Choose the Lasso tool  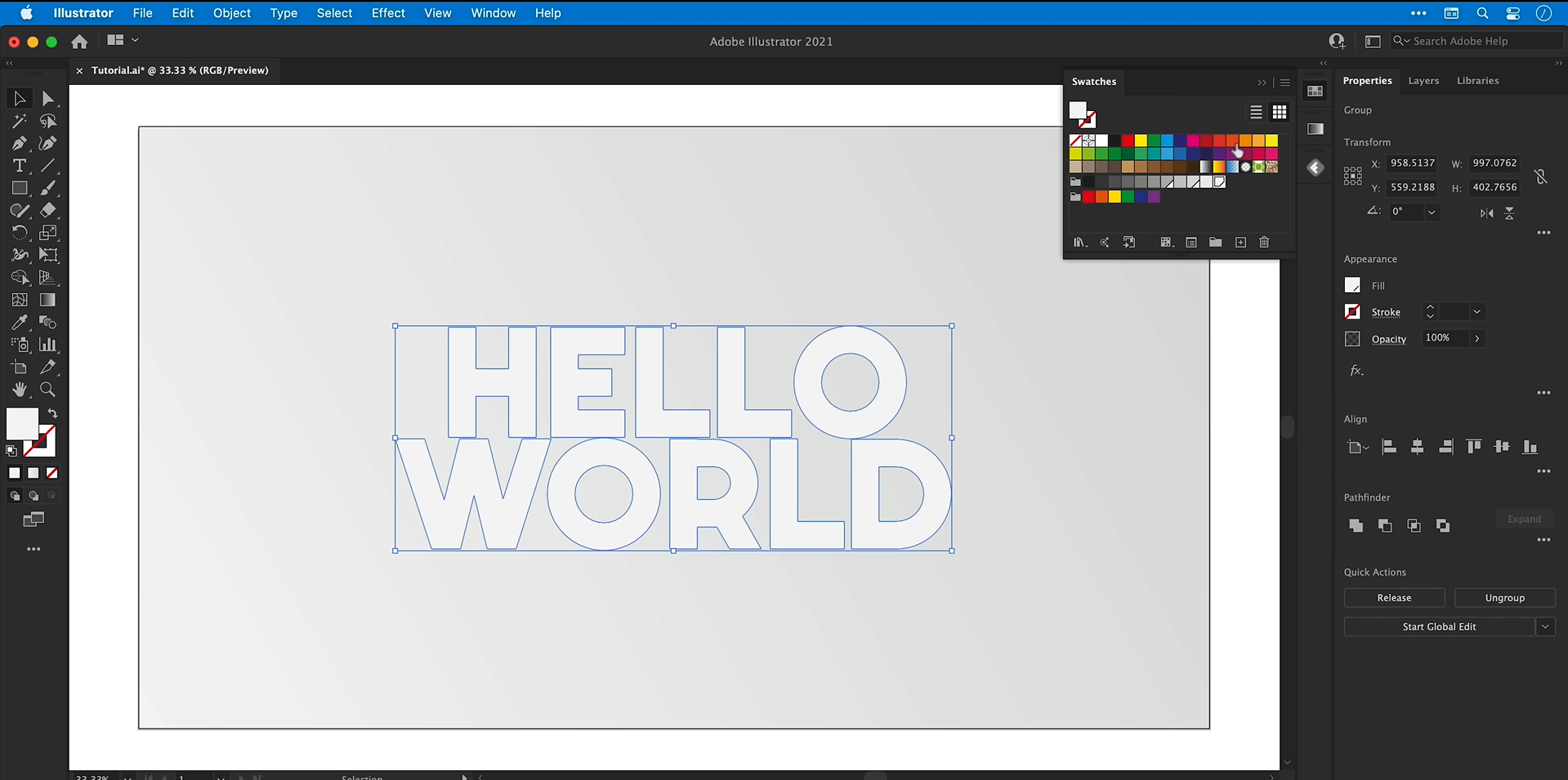coord(48,122)
